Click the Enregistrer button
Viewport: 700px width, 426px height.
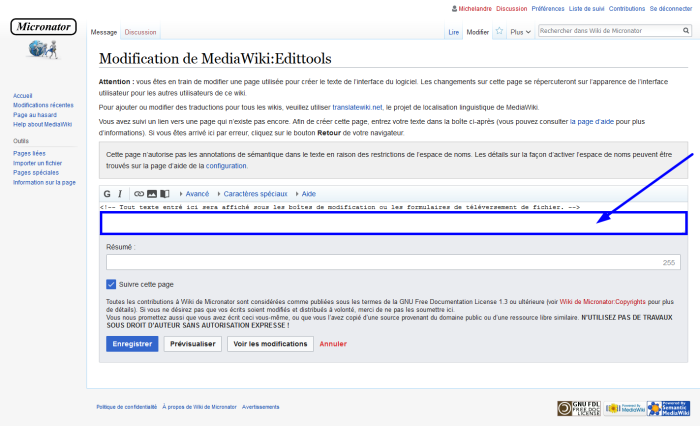132,344
